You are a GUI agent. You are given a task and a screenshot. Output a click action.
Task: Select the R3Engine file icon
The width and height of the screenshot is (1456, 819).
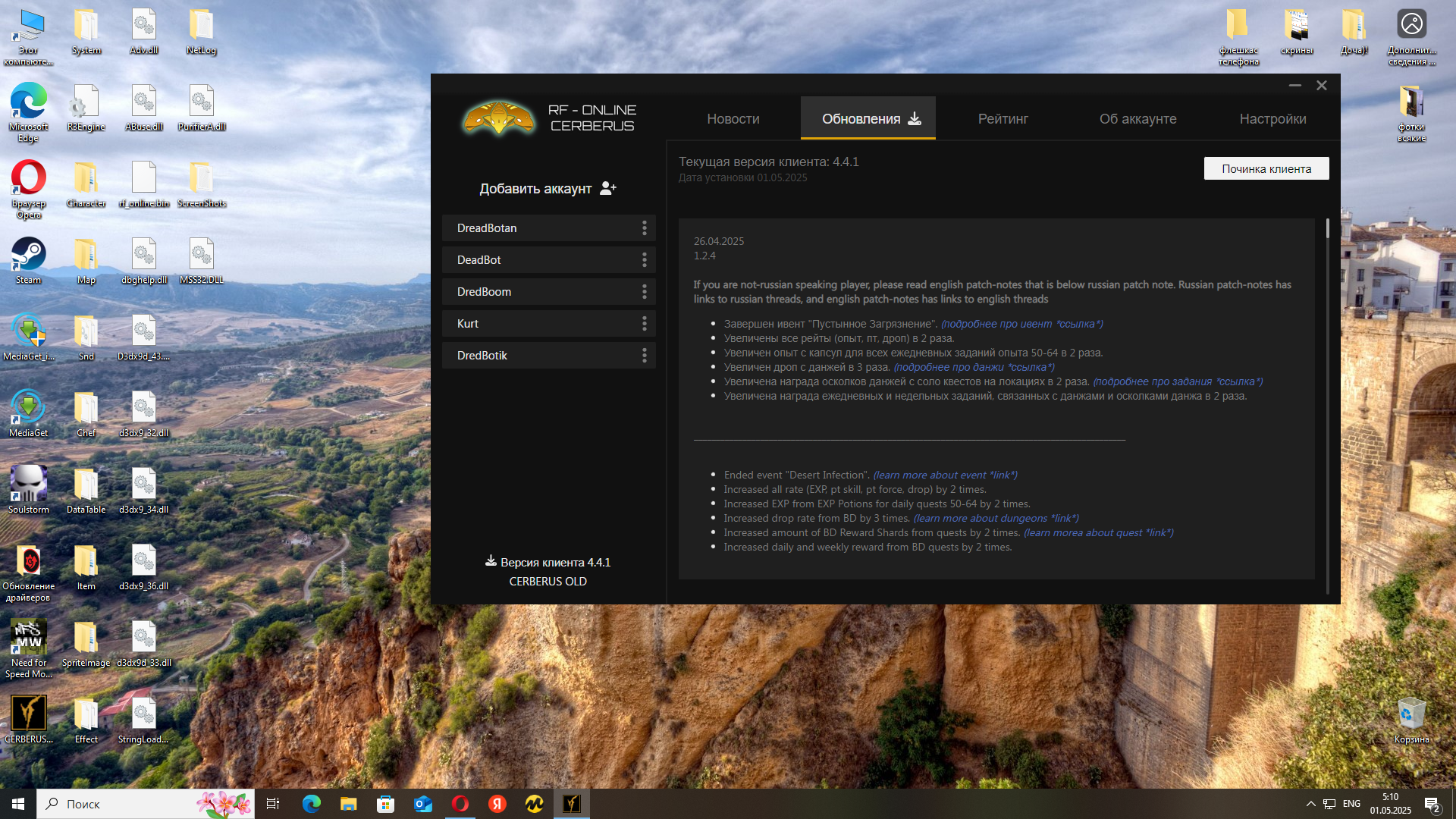86,108
